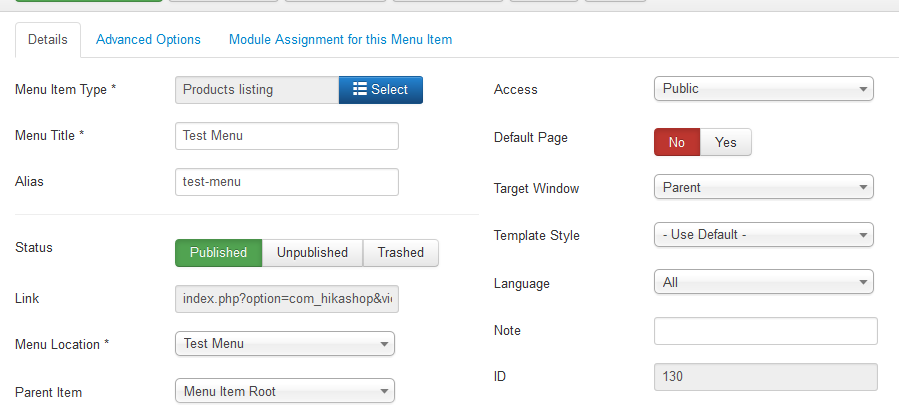Open the Advanced Options tab
This screenshot has height=414, width=899.
(x=148, y=40)
